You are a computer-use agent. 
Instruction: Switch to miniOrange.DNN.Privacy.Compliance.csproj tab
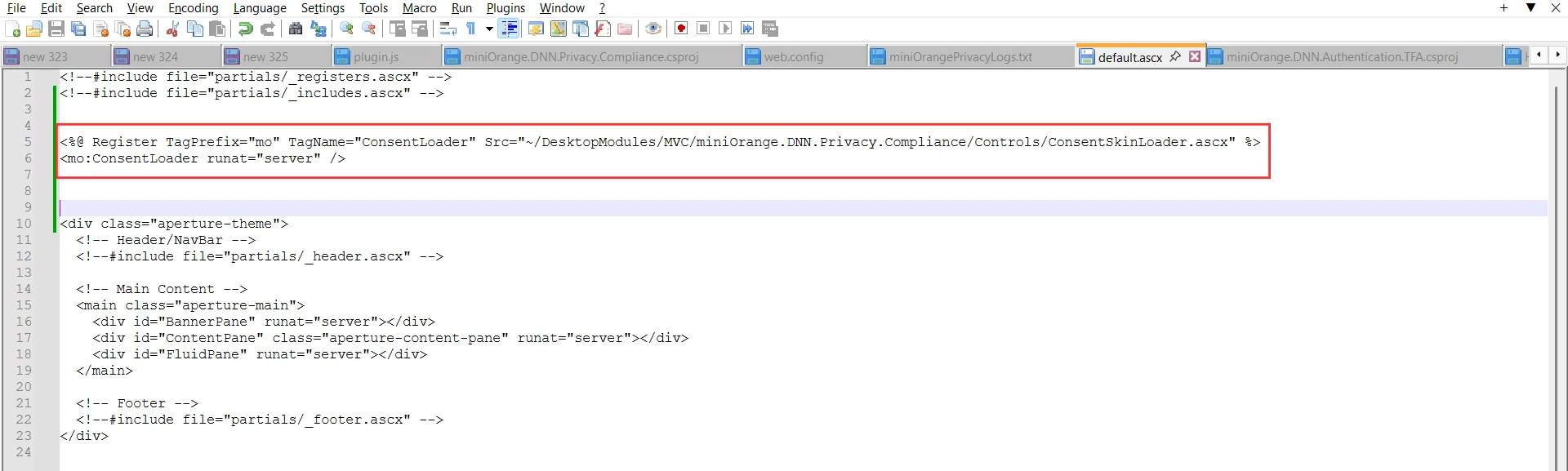click(592, 57)
